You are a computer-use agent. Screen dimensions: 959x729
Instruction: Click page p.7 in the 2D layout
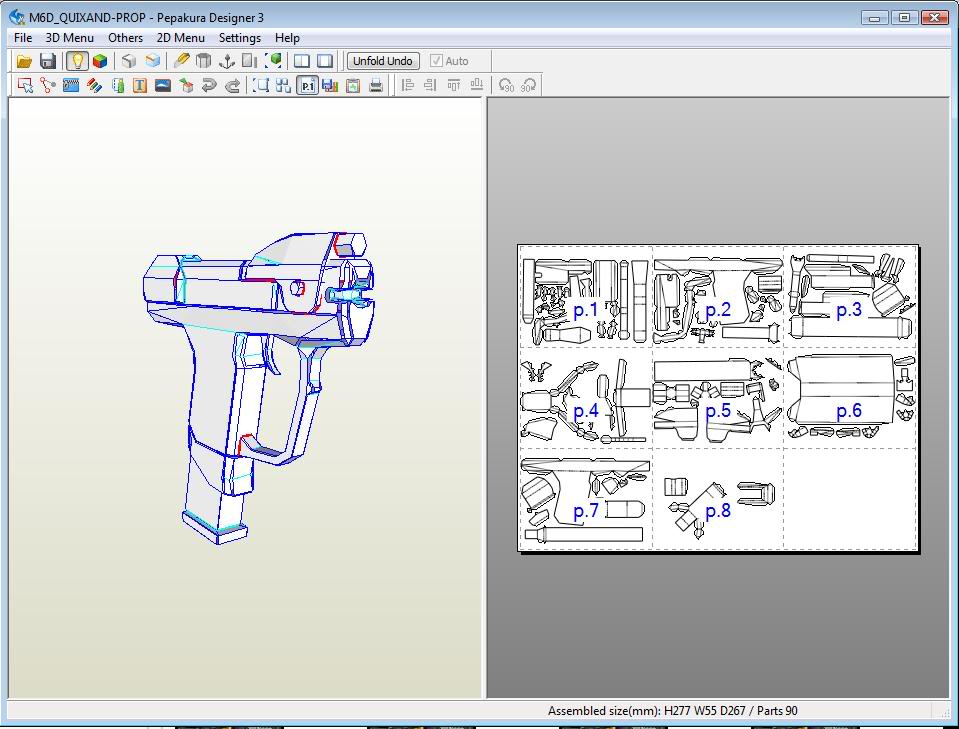click(586, 499)
